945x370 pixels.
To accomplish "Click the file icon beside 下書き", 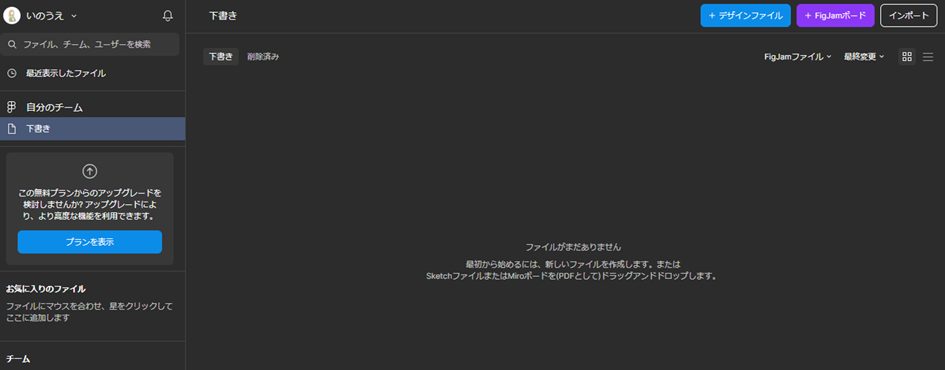I will 11,128.
